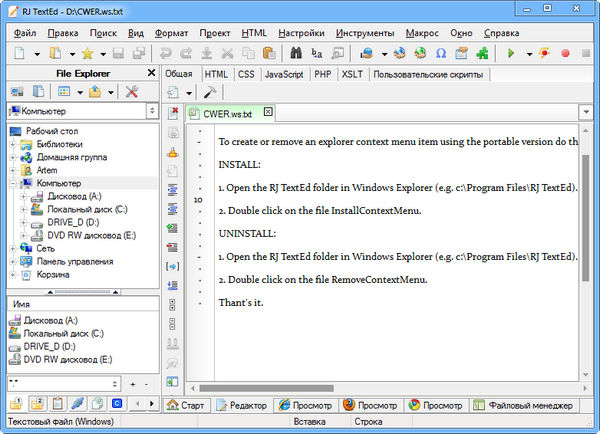Click the Omega special characters icon
Image resolution: width=600 pixels, height=434 pixels.
tap(441, 53)
